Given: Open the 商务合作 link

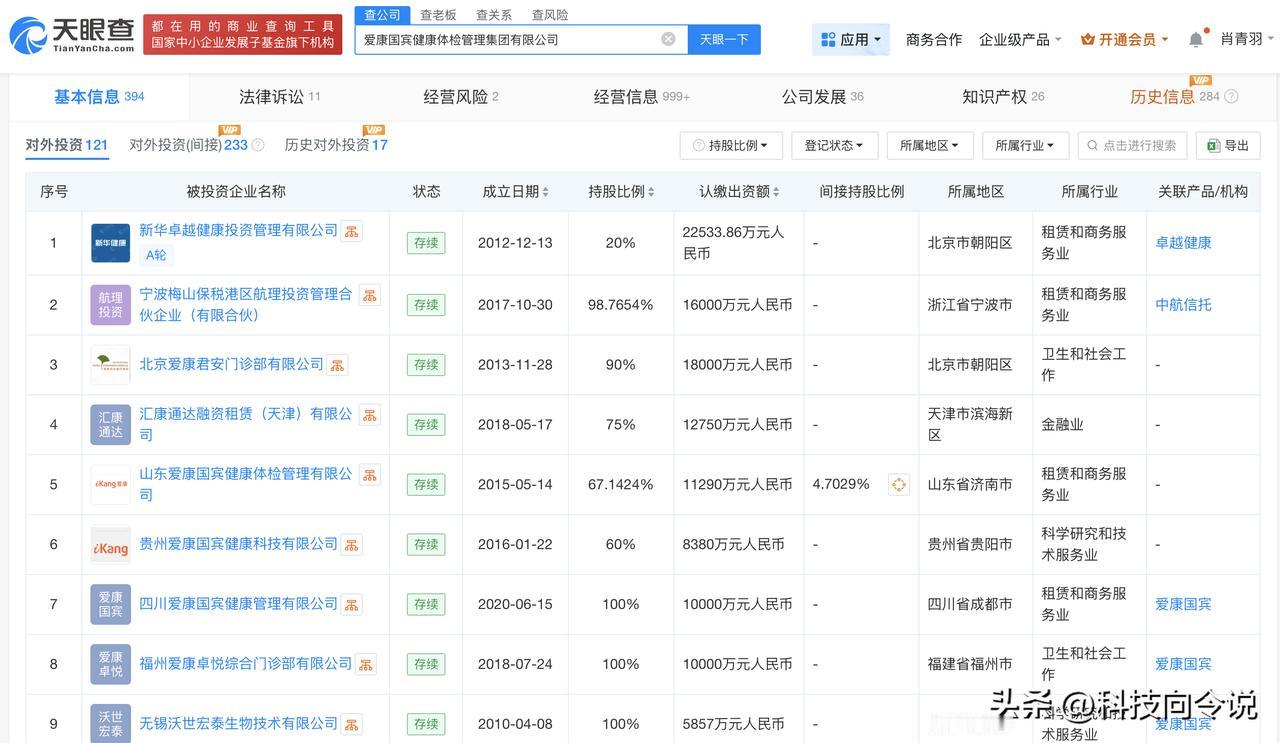Looking at the screenshot, I should click(934, 39).
